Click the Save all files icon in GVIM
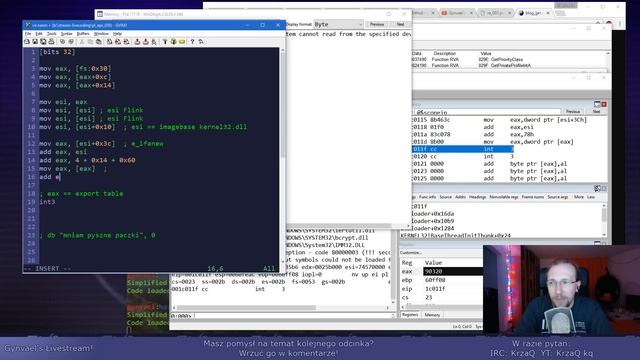This screenshot has width=640, height=360. coord(43,42)
